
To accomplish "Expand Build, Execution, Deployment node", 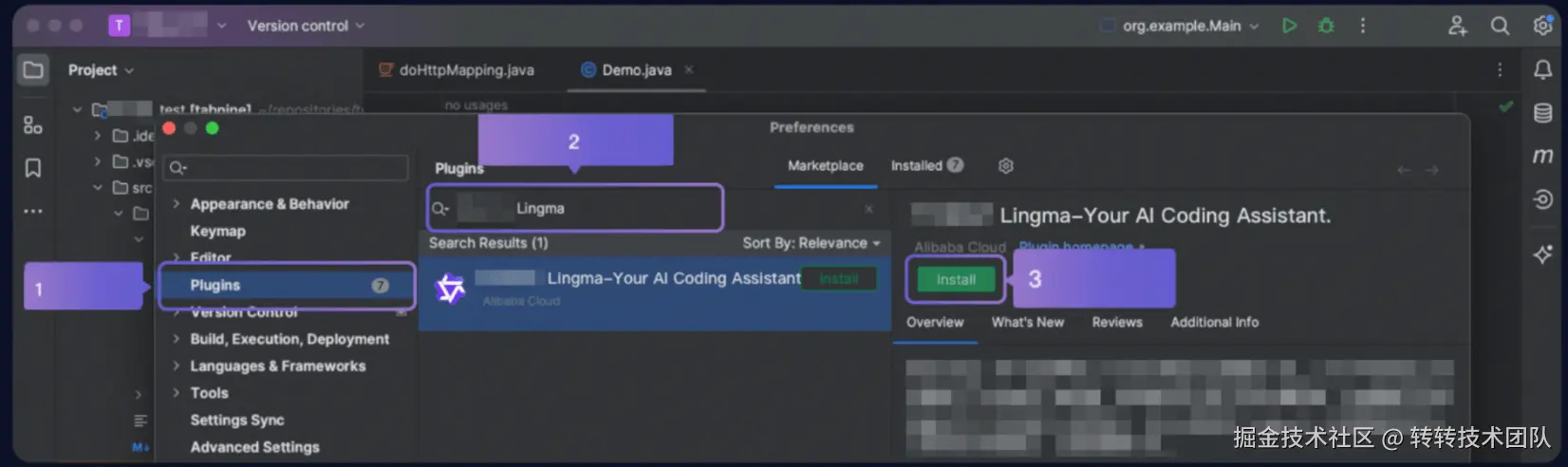I will [x=176, y=339].
